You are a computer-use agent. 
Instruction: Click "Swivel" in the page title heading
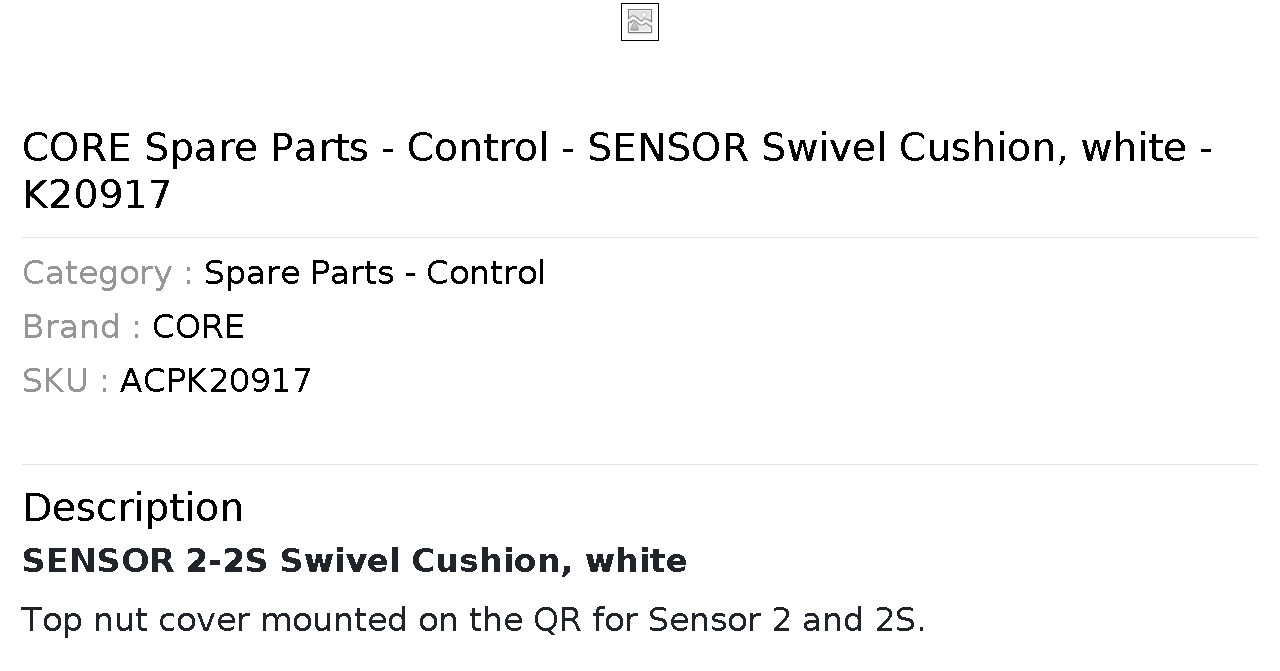tap(824, 148)
